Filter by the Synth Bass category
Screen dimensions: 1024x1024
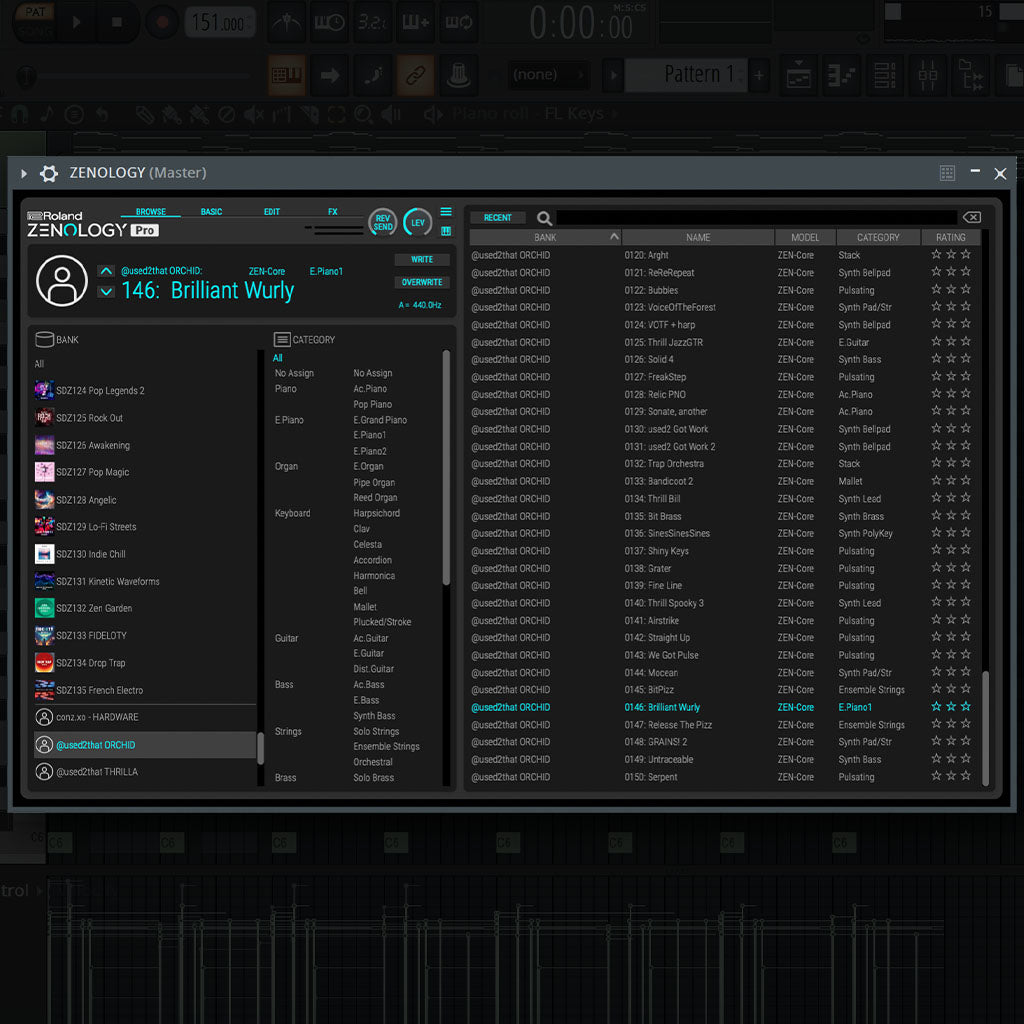374,716
